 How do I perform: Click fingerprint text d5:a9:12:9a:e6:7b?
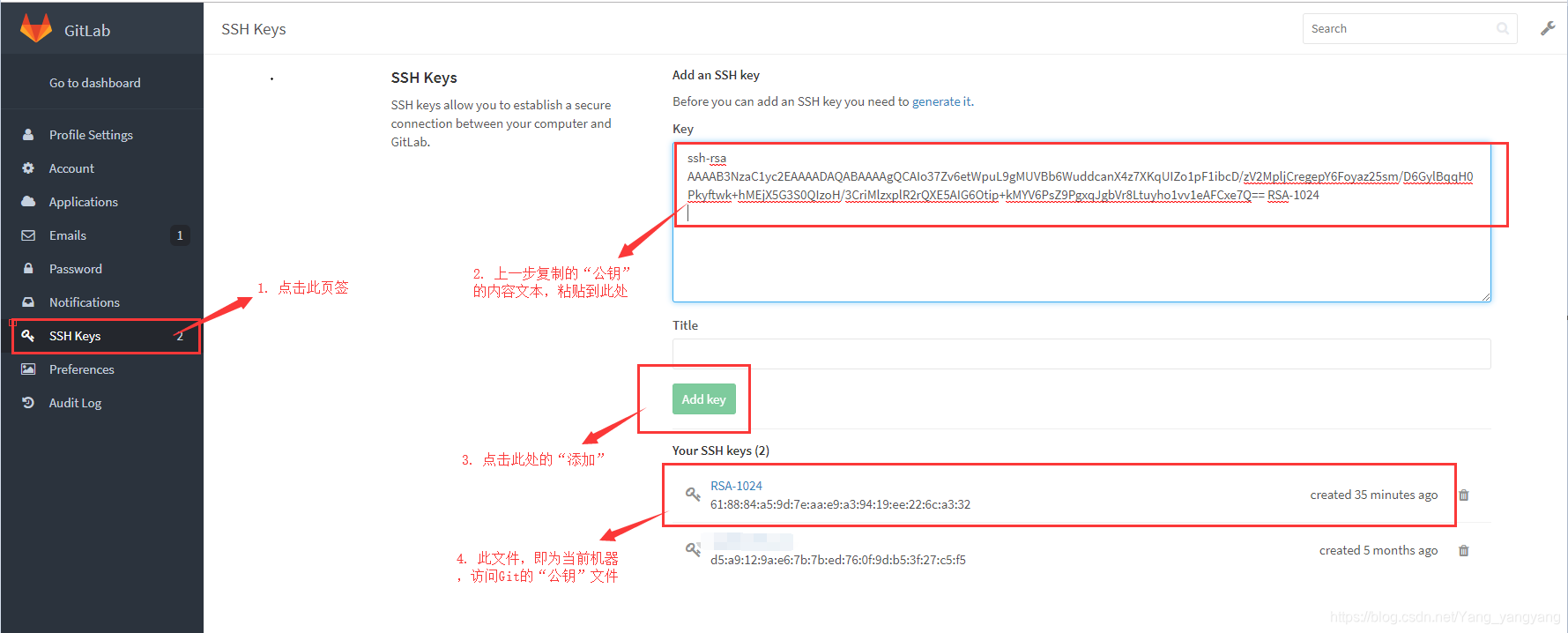(838, 560)
